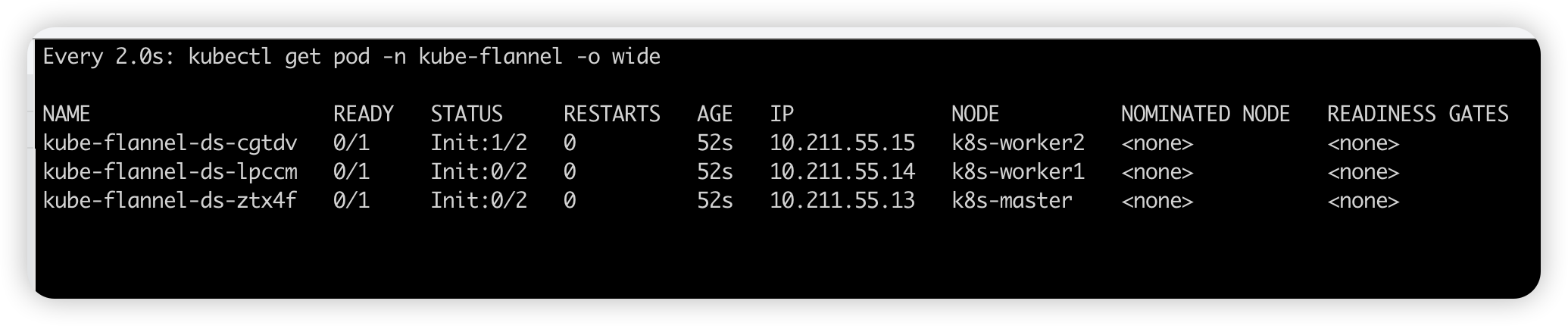The width and height of the screenshot is (1568, 326).
Task: Click the k8s-worker1 node name
Action: tap(1018, 172)
